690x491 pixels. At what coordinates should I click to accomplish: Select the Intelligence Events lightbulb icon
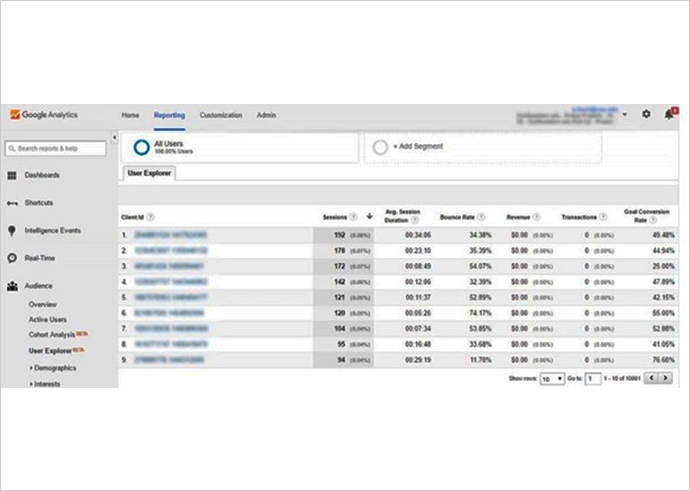[x=12, y=231]
